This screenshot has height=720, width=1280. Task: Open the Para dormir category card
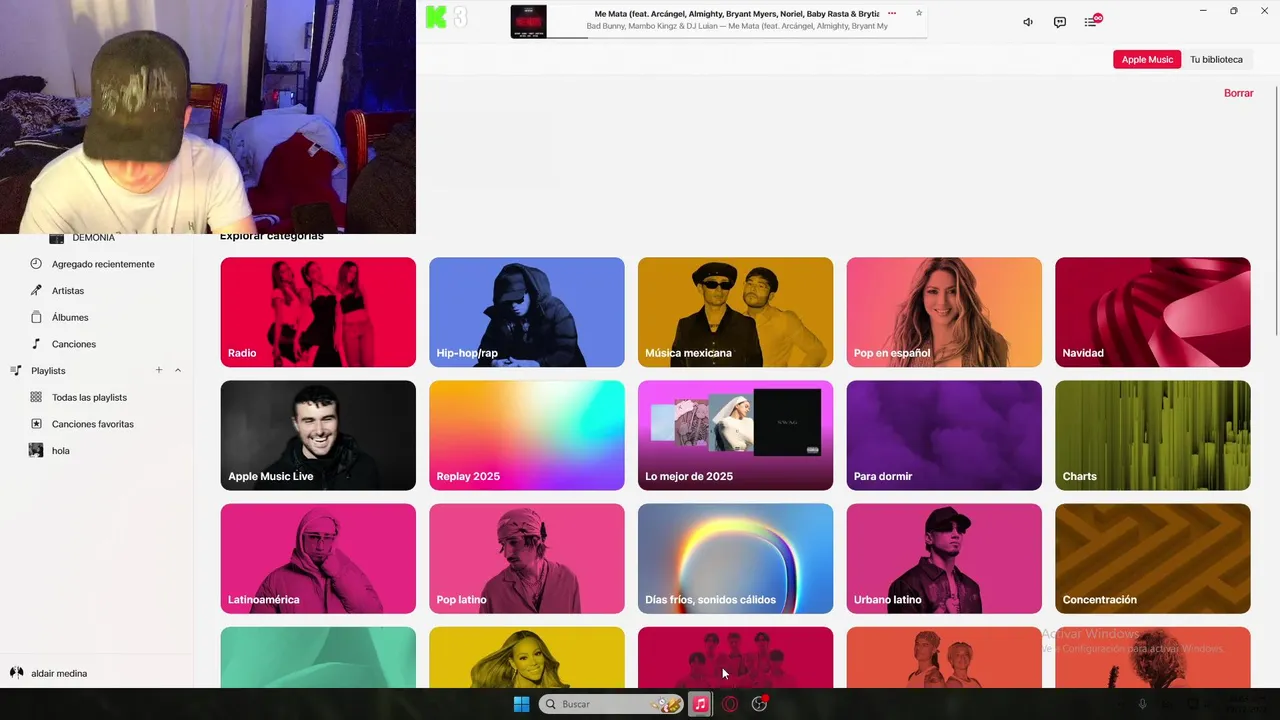click(944, 435)
